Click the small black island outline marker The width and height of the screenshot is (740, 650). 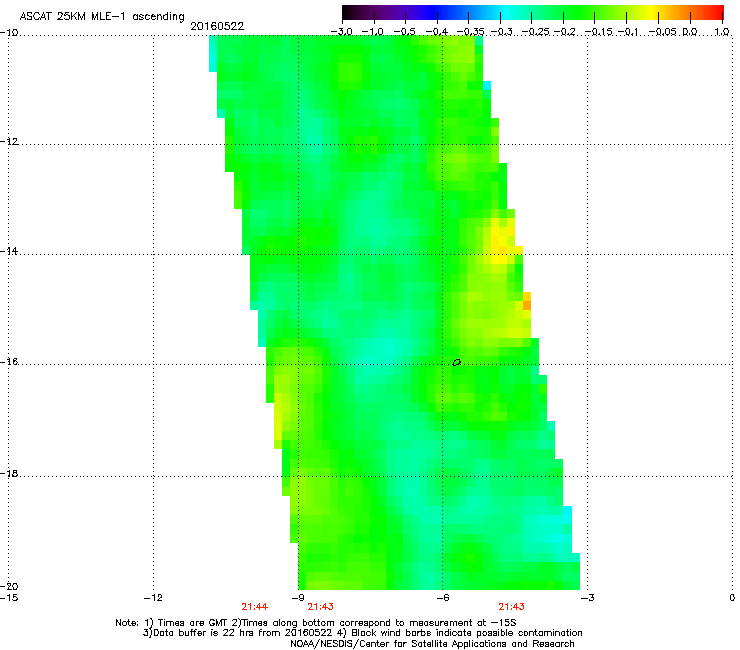pyautogui.click(x=456, y=363)
